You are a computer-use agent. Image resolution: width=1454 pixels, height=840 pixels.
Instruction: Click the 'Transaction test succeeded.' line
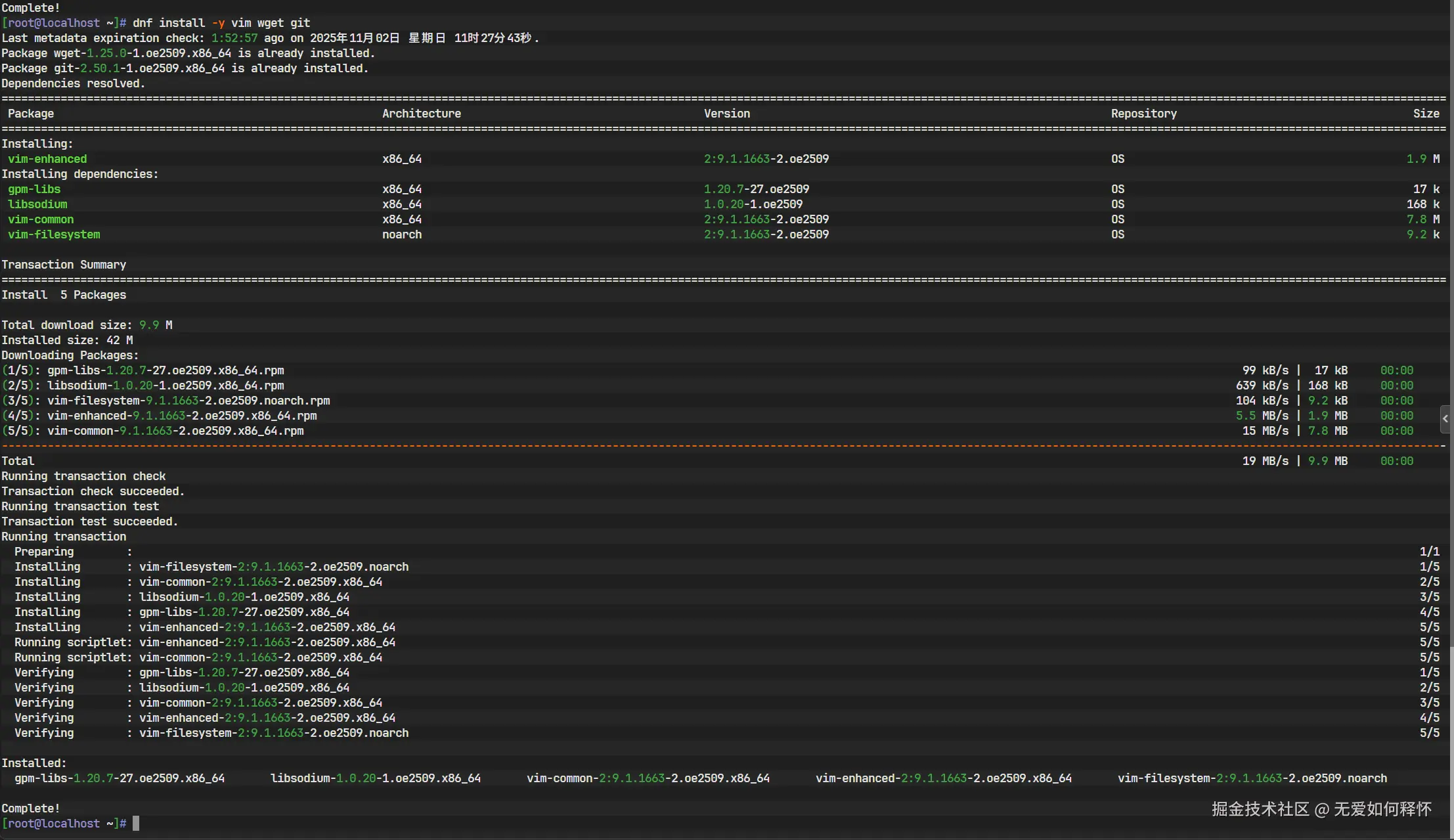[89, 521]
